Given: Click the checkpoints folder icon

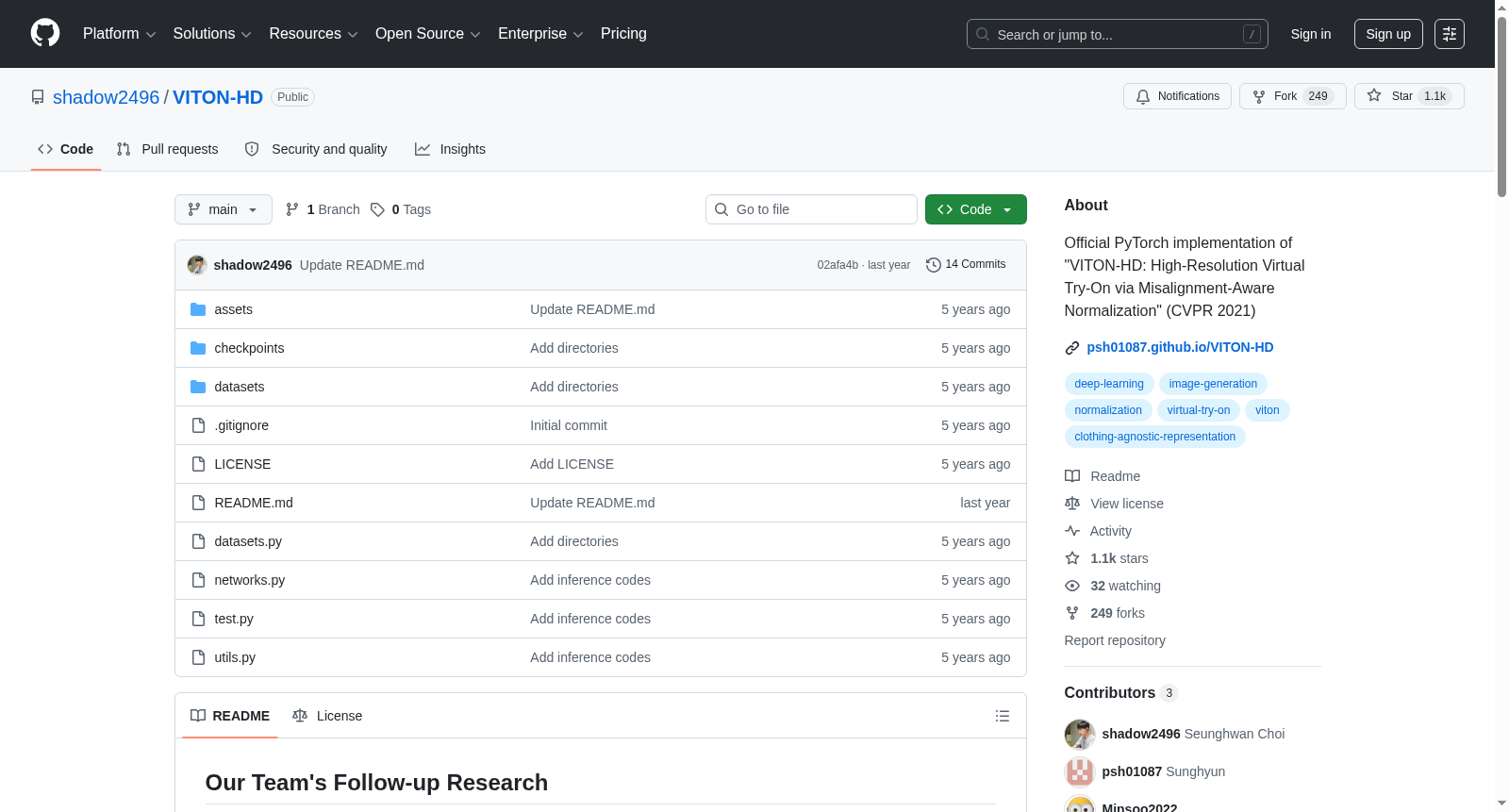Looking at the screenshot, I should 198,348.
